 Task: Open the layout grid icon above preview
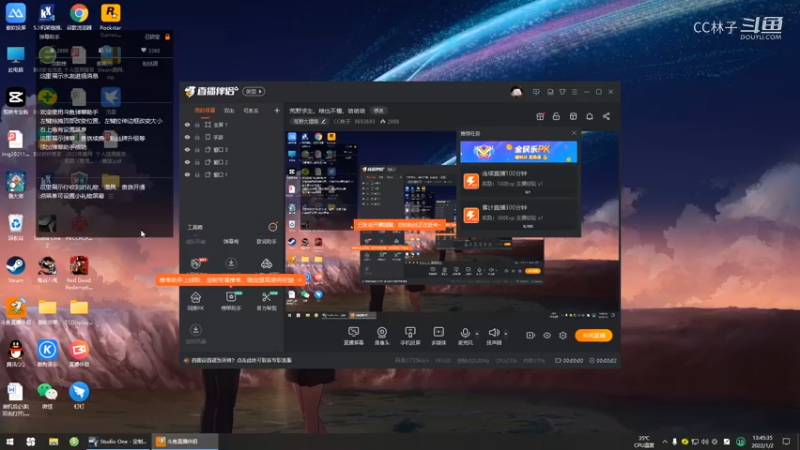pos(573,116)
